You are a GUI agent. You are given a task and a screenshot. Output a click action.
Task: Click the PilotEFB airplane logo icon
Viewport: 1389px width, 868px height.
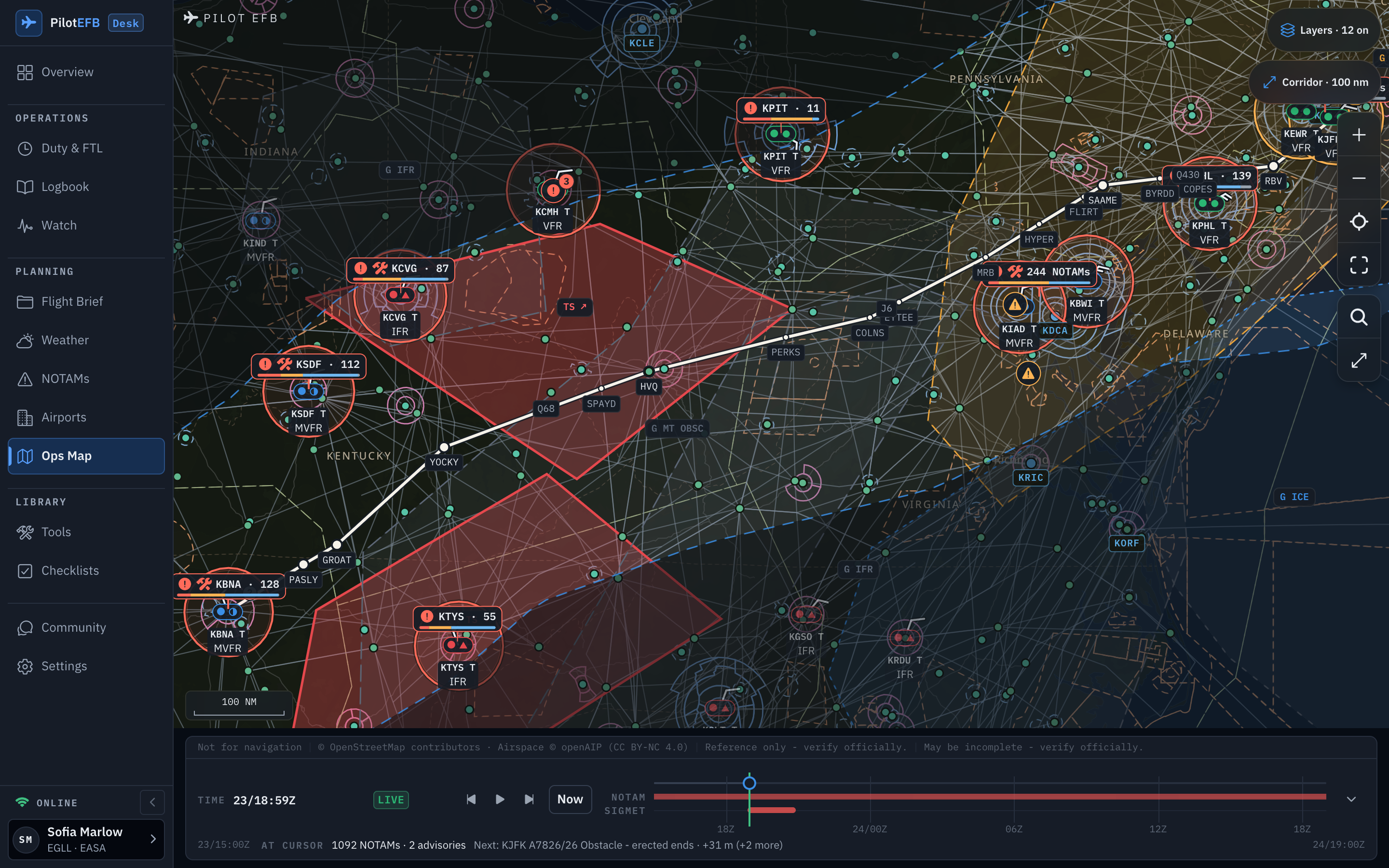28,23
